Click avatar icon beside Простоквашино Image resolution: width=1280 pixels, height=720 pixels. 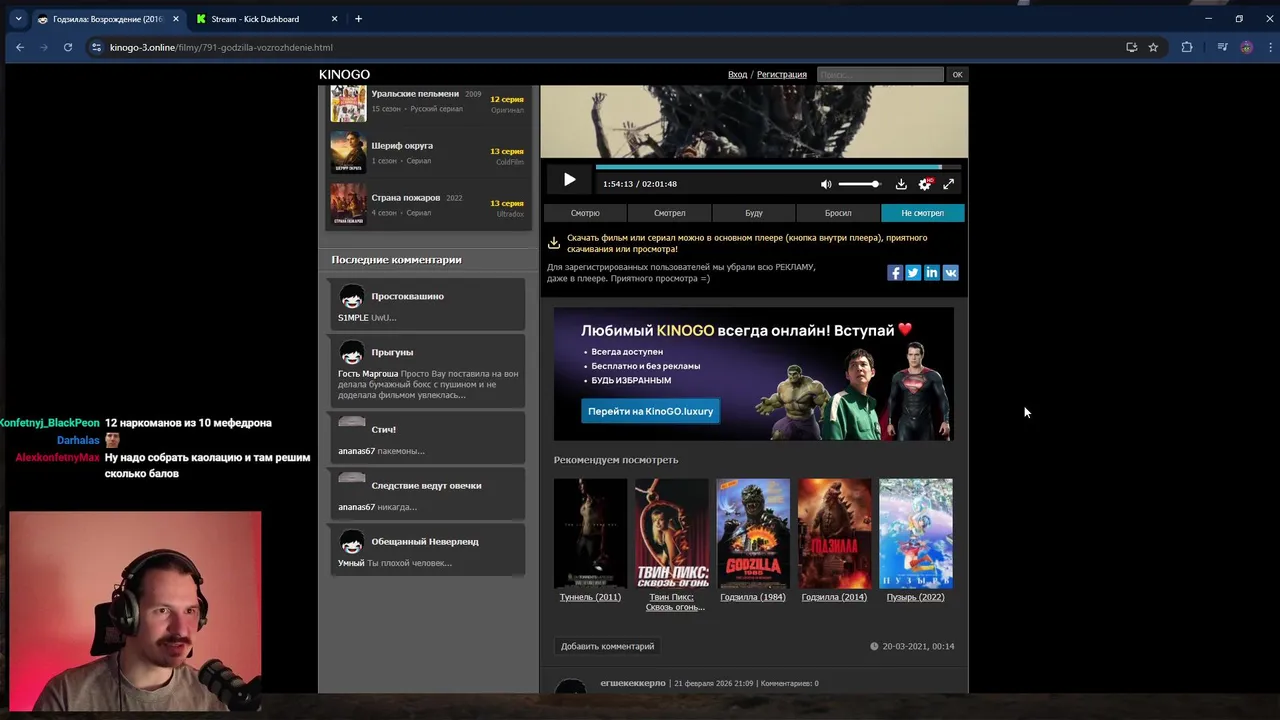pyautogui.click(x=351, y=297)
